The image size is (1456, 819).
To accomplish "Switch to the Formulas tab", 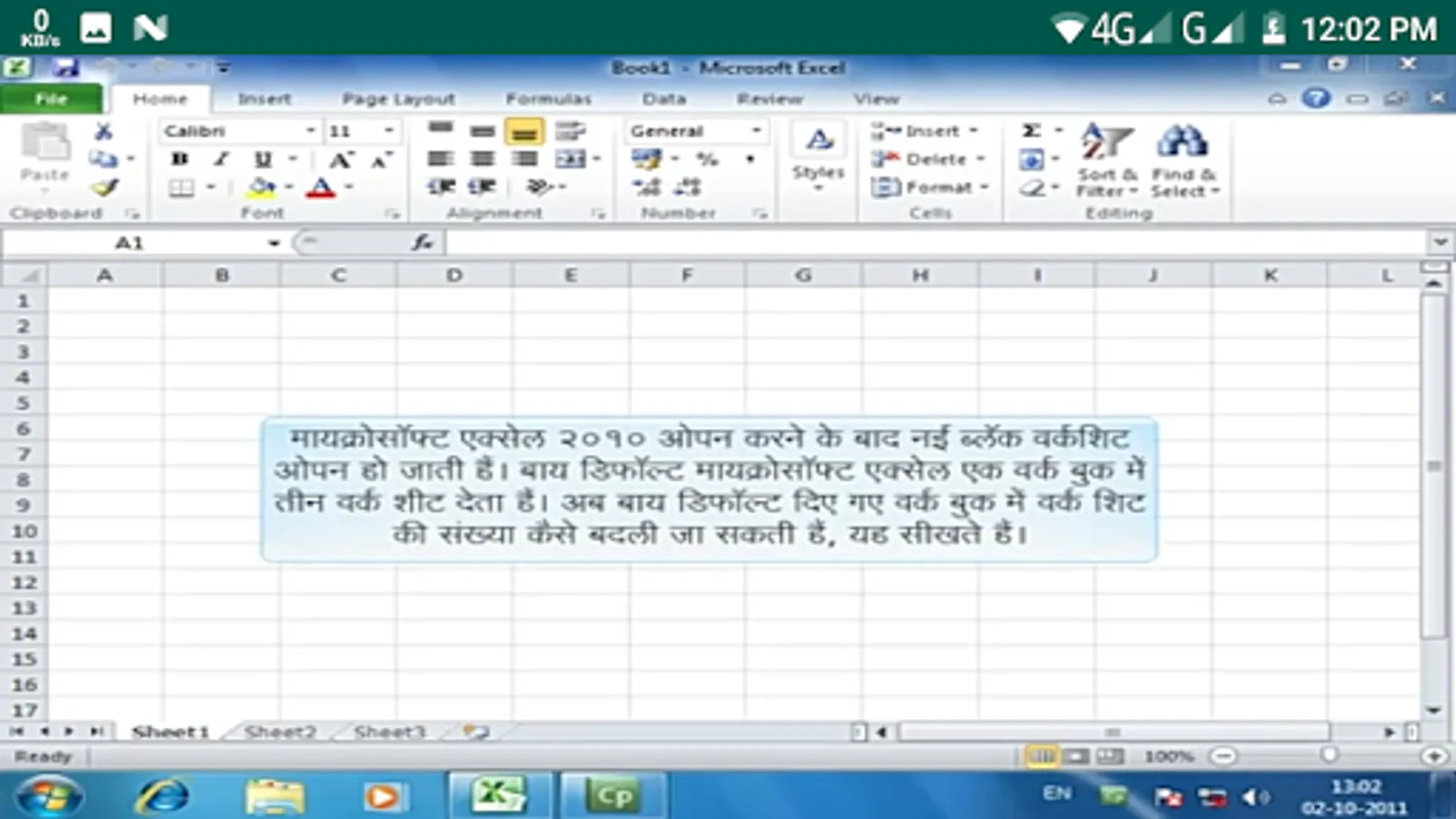I will (x=549, y=98).
